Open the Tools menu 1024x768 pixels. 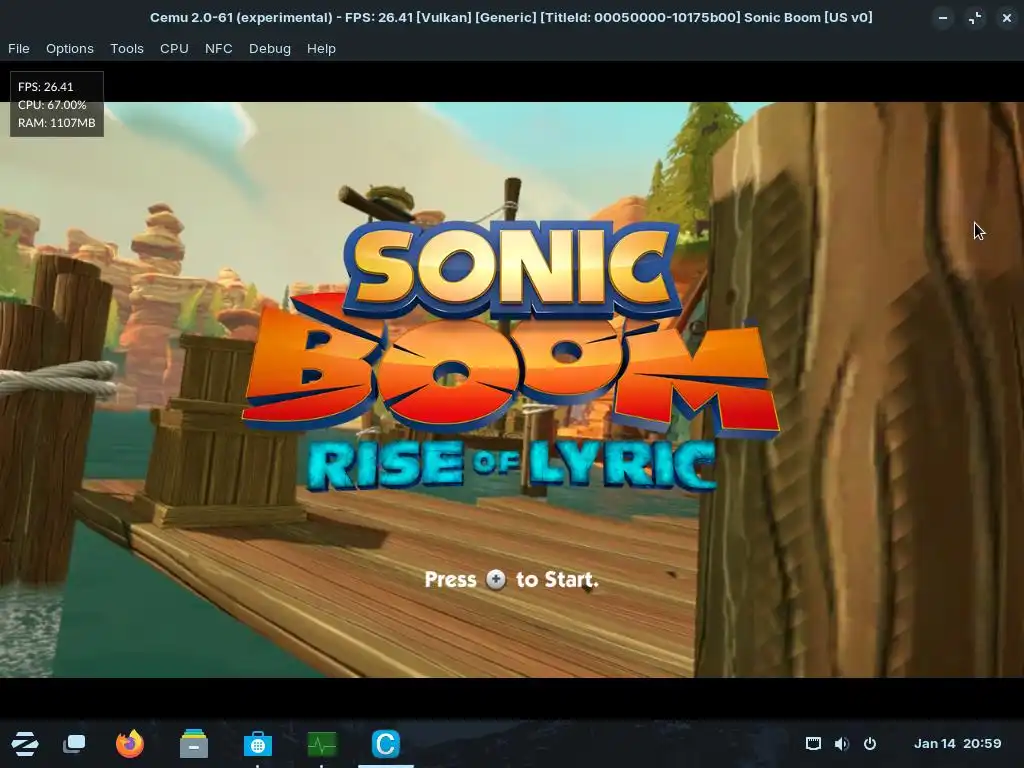pyautogui.click(x=127, y=48)
